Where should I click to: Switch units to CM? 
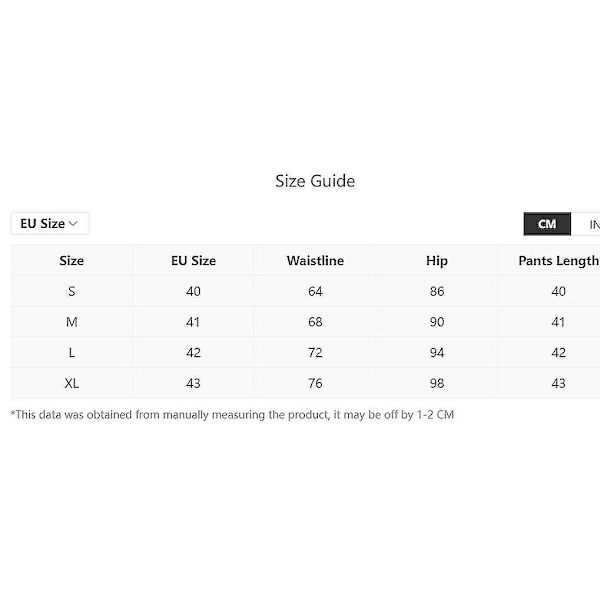(x=547, y=224)
